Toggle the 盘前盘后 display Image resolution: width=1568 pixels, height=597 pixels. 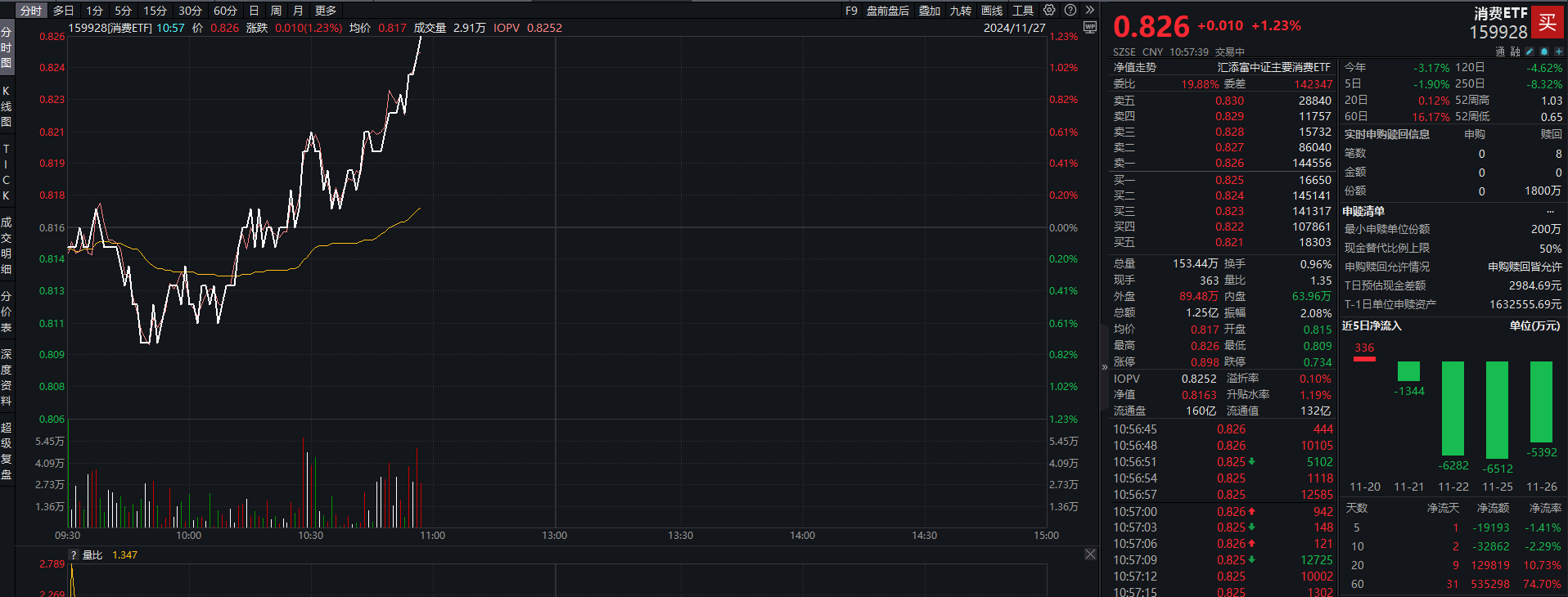[x=887, y=11]
